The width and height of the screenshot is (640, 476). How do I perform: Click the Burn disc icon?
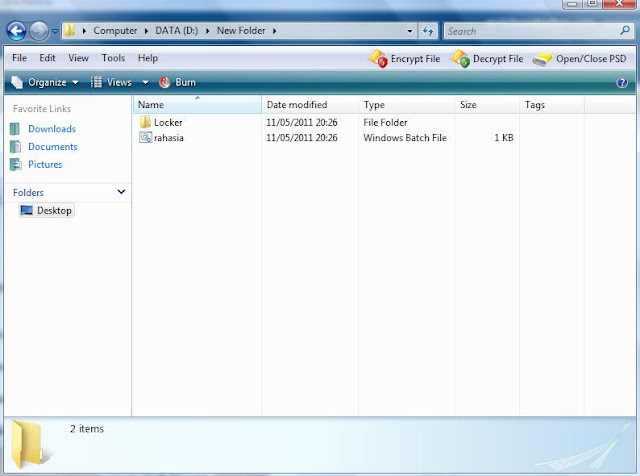164,82
